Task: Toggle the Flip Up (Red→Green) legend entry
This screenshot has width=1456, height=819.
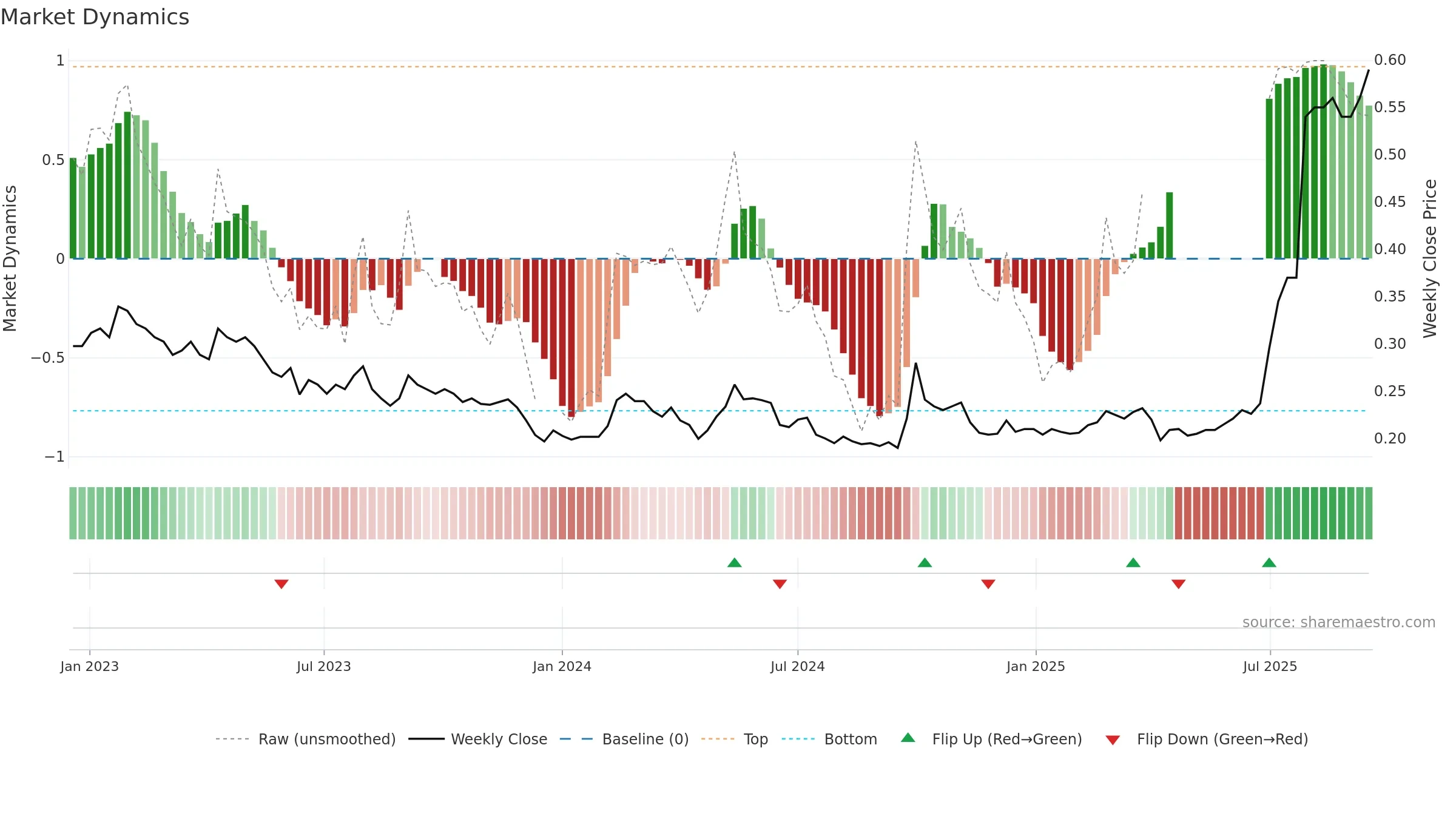Action: pos(991,739)
